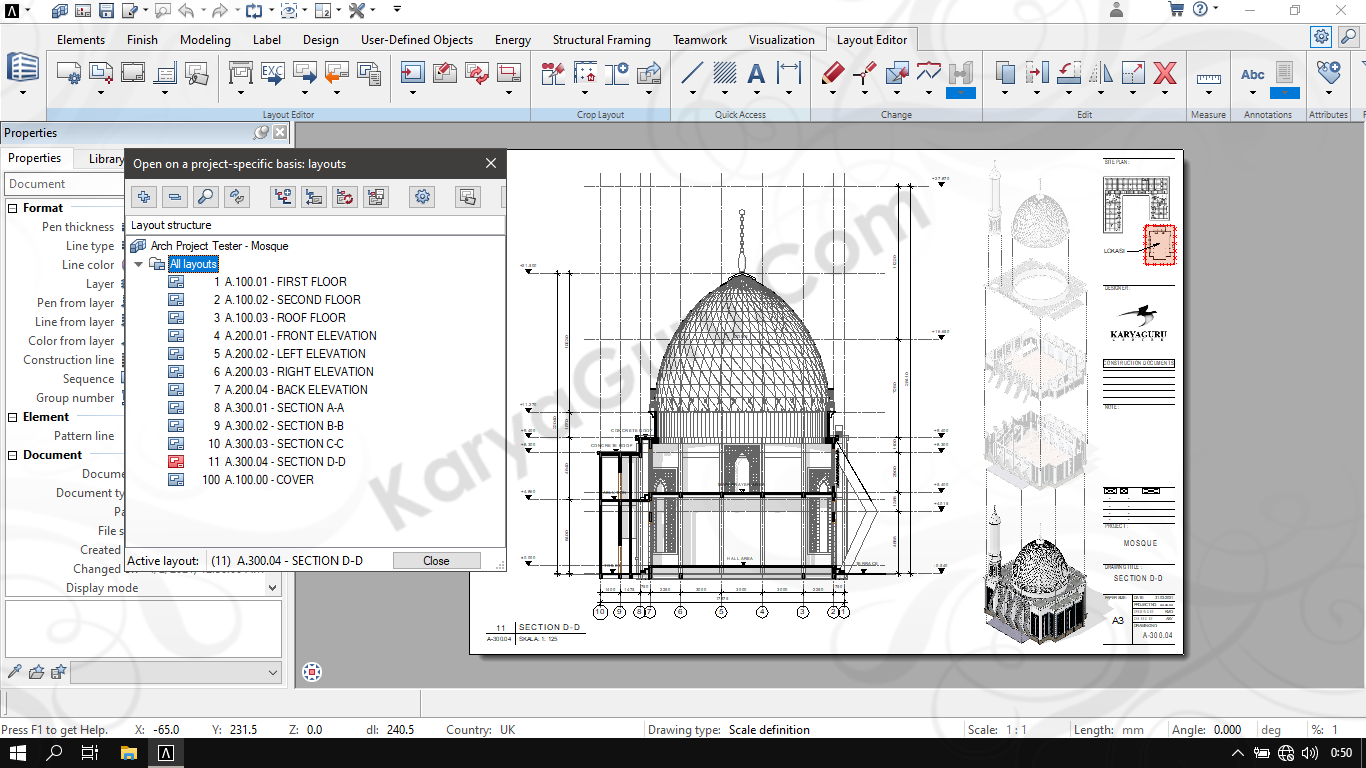Open the Display mode dropdown
Screen dimensions: 1366x768
273,588
